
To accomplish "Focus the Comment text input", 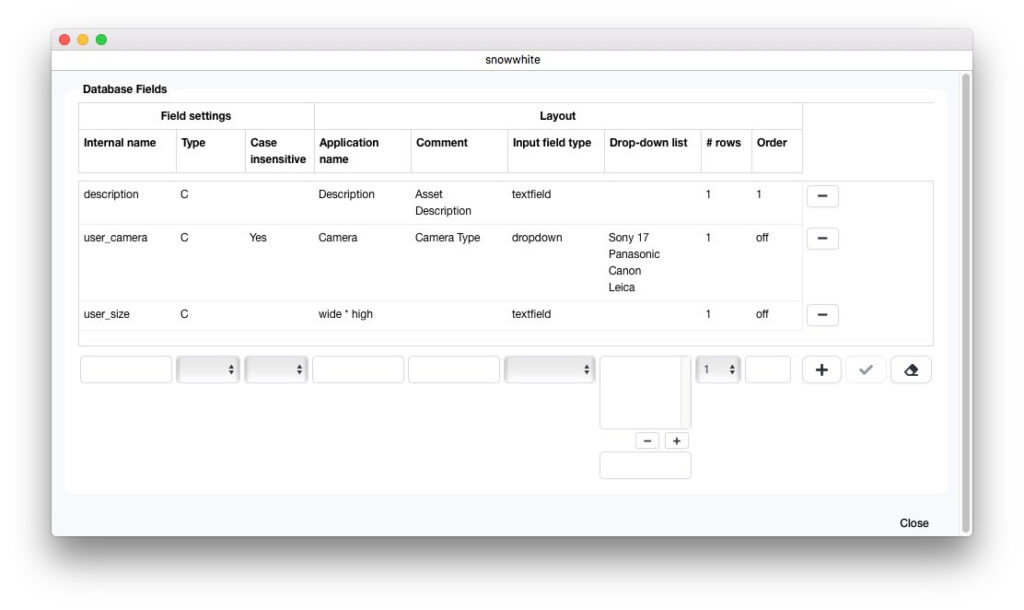I will pos(454,370).
